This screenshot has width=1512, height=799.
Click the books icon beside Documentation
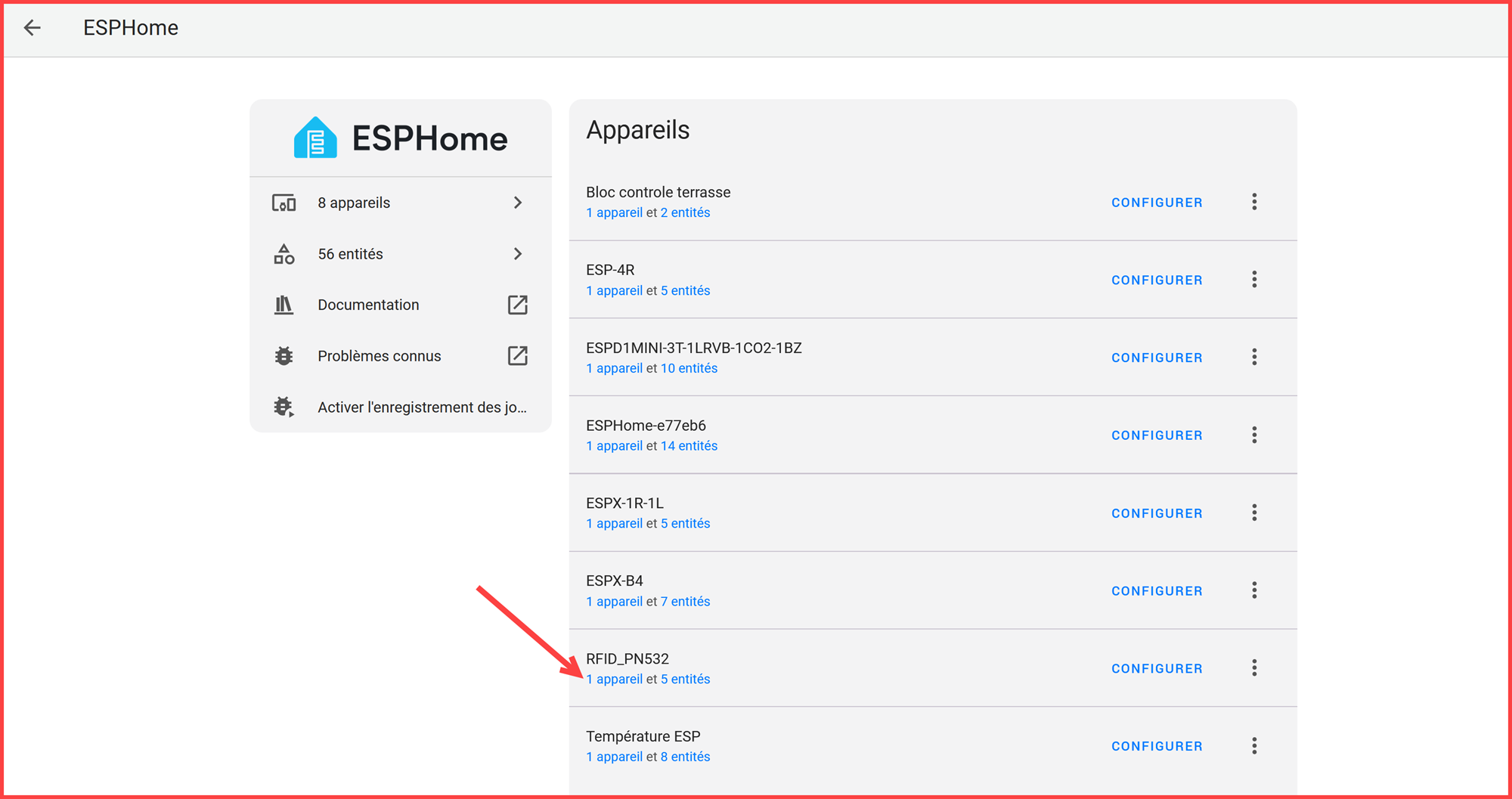[283, 305]
